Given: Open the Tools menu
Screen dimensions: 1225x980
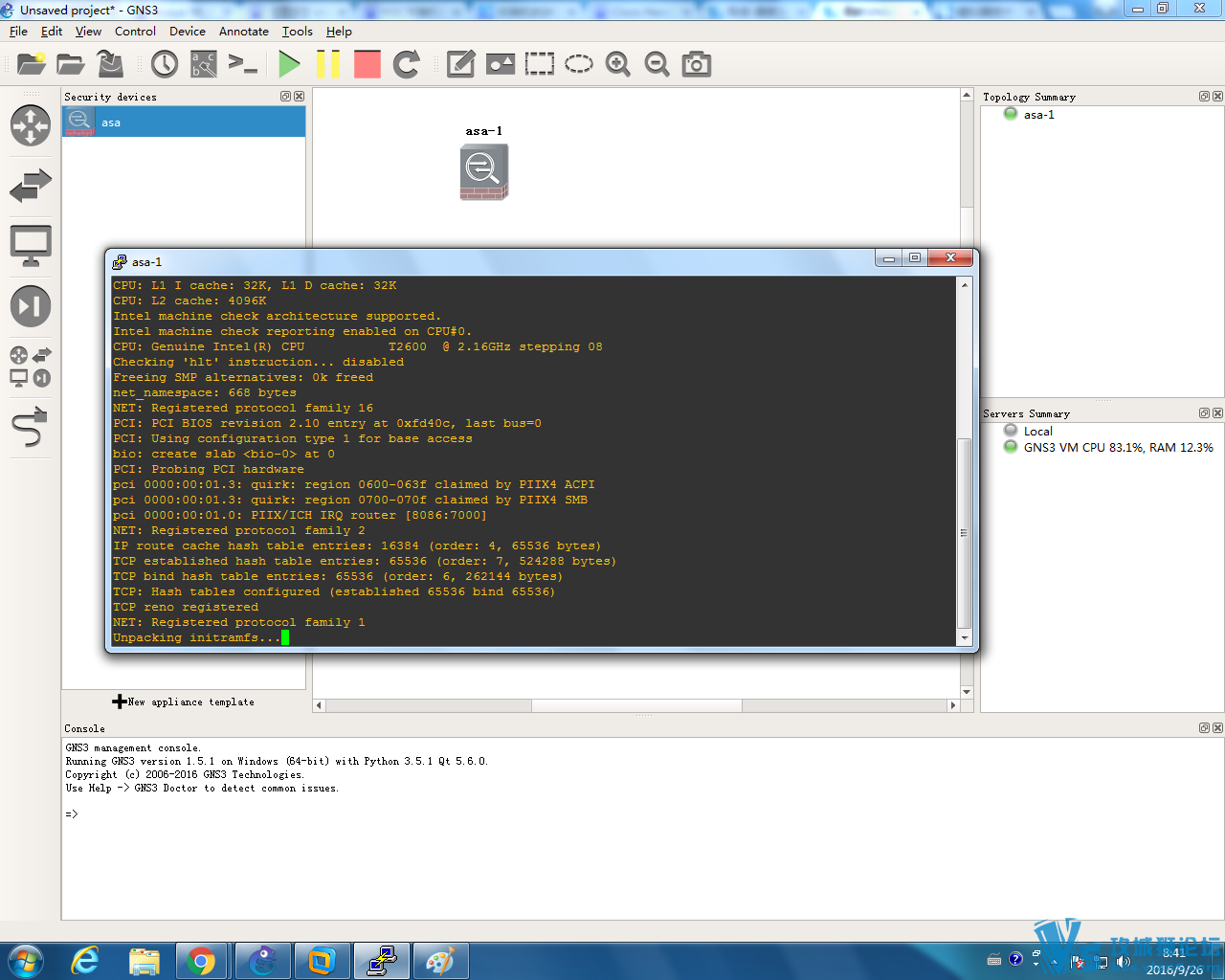Looking at the screenshot, I should (298, 31).
